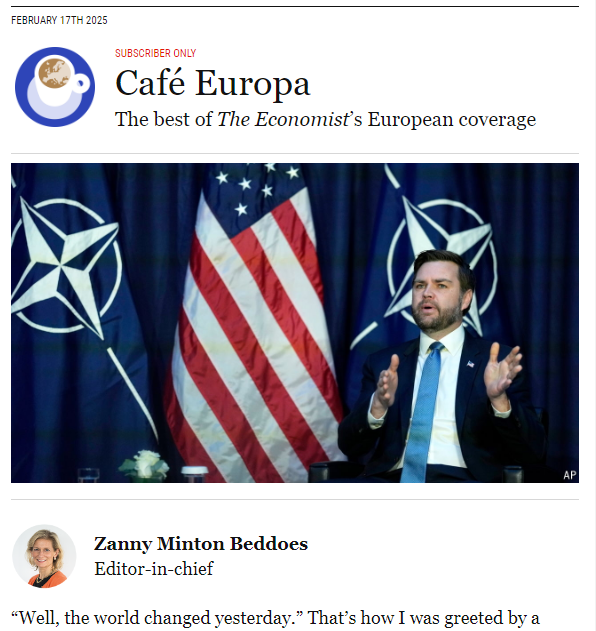Click the italic The Economist text in subtitle
This screenshot has width=596, height=631.
[283, 120]
